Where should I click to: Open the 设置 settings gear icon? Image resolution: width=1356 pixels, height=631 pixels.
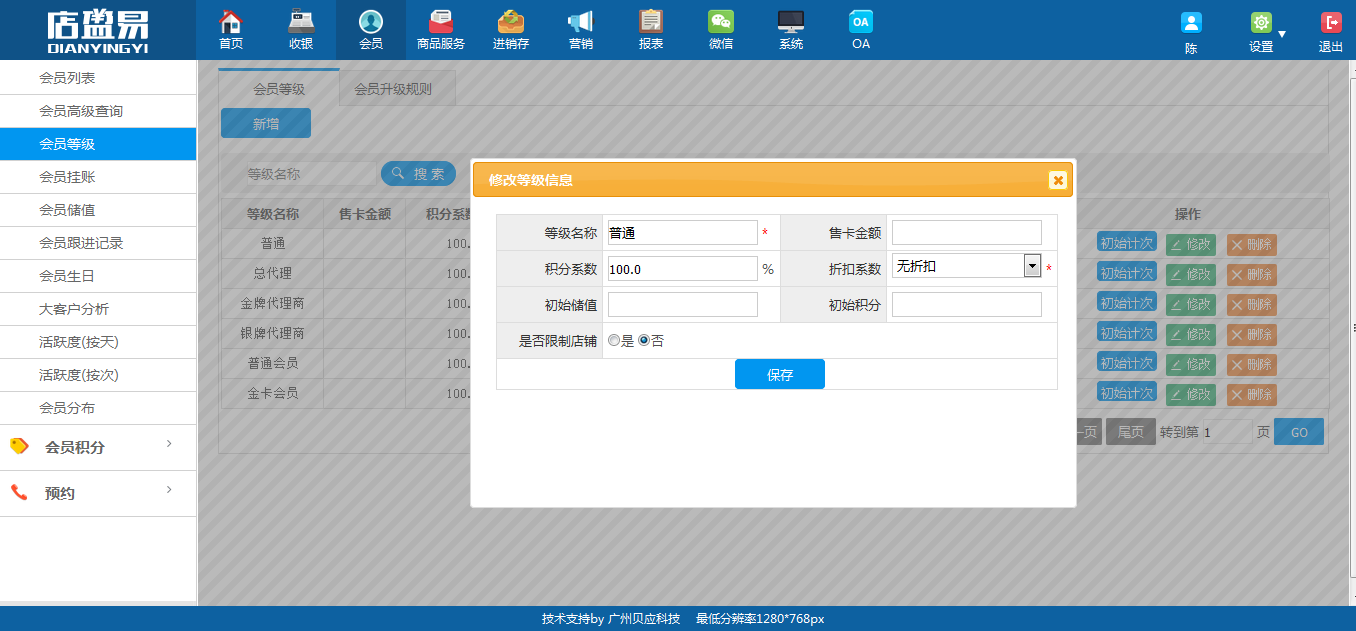(1261, 23)
